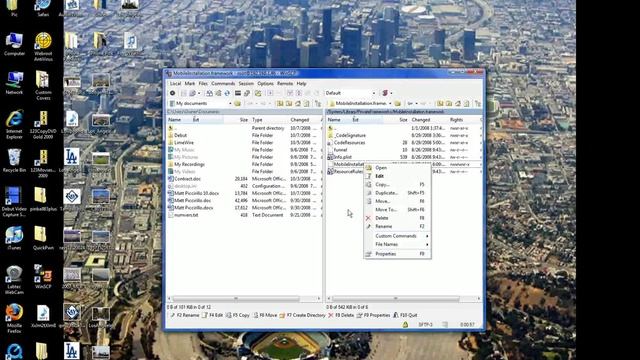Click the refresh icon in local panel toolbar
Screen dimensions: 640x360
click(307, 104)
